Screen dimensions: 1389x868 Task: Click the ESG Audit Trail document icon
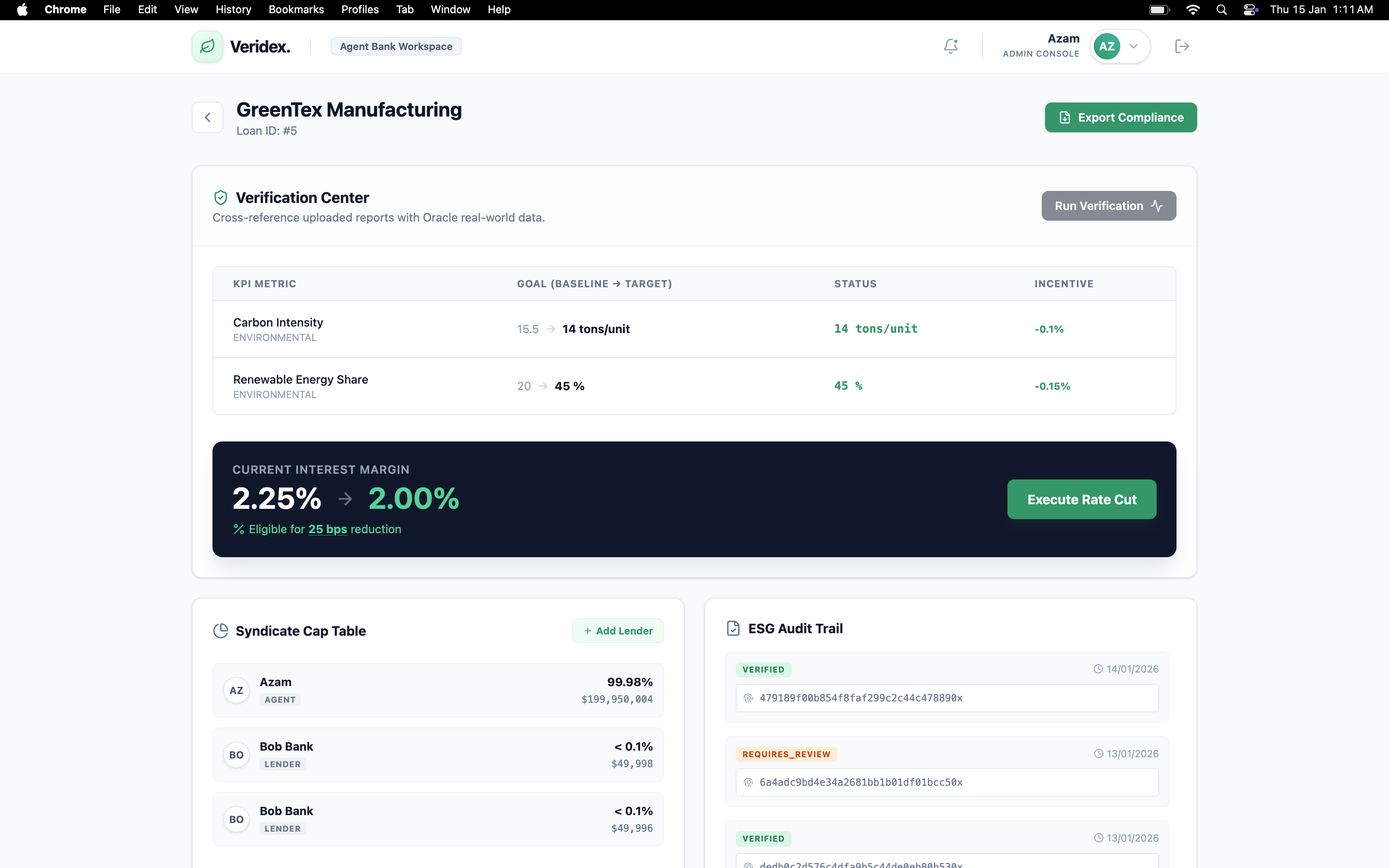733,628
